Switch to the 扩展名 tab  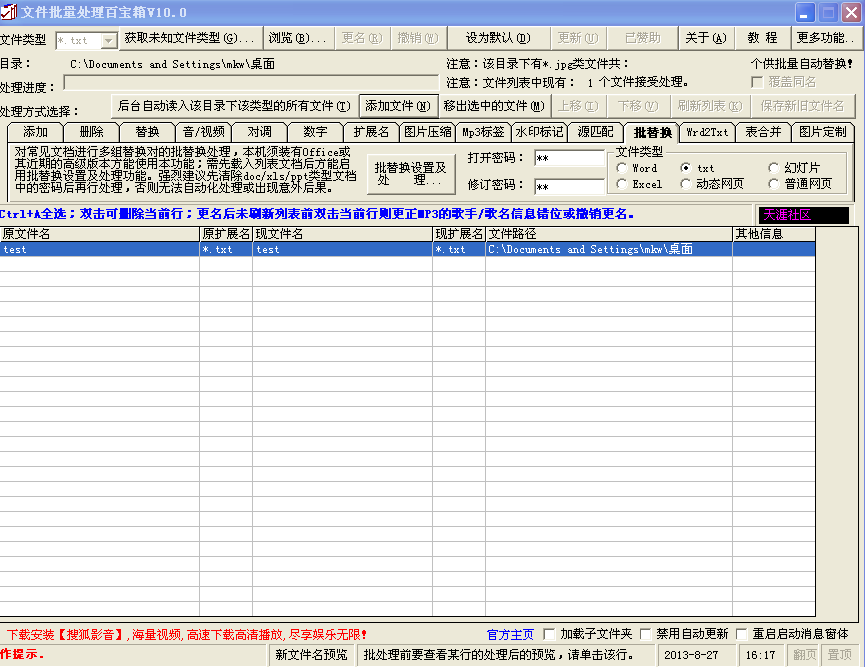[x=371, y=132]
